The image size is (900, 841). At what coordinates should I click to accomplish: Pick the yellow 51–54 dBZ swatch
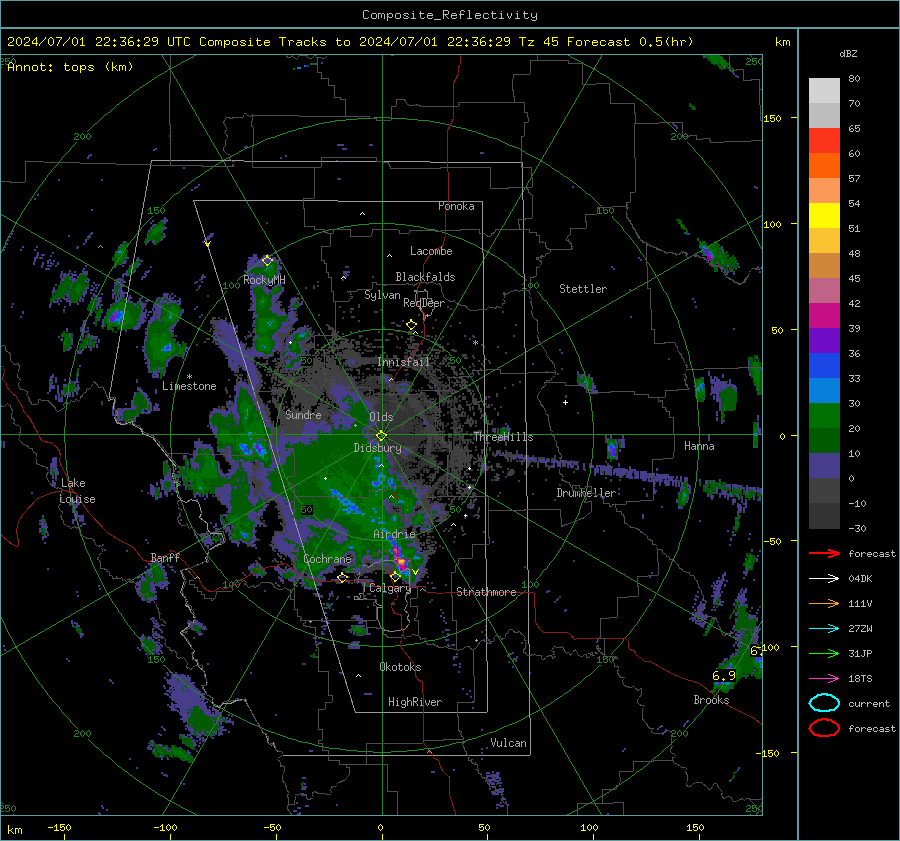coord(824,216)
